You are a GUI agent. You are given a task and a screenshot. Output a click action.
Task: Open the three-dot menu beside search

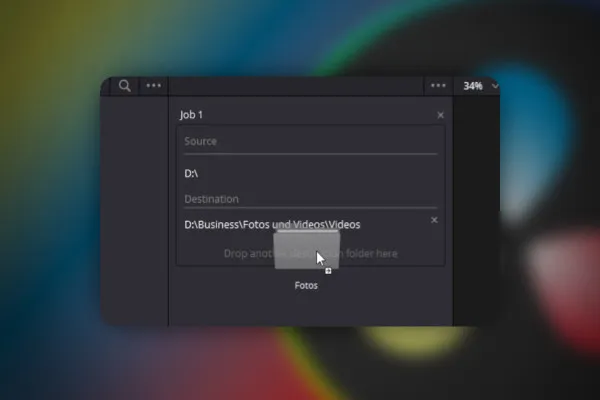click(x=153, y=86)
